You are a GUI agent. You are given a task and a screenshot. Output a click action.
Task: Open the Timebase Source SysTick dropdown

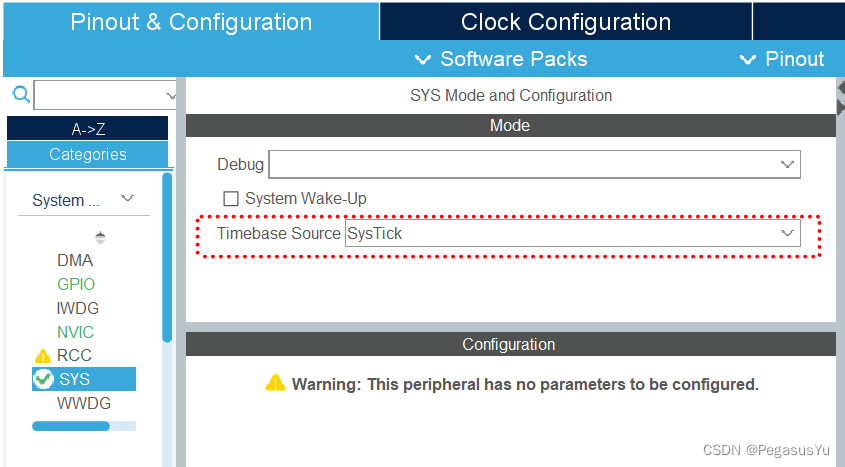(573, 233)
